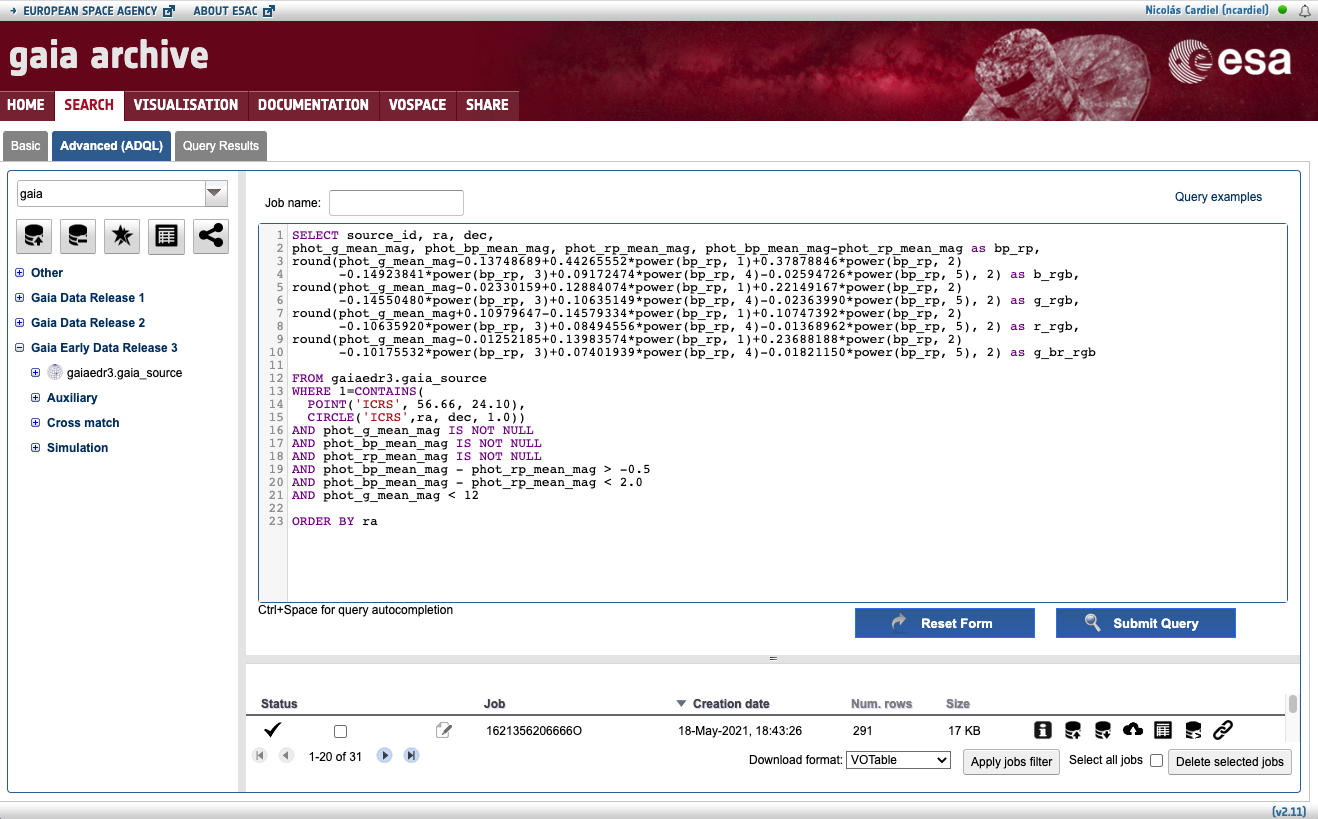Open the SEARCH menu item
The image size is (1318, 819).
pyautogui.click(x=89, y=105)
